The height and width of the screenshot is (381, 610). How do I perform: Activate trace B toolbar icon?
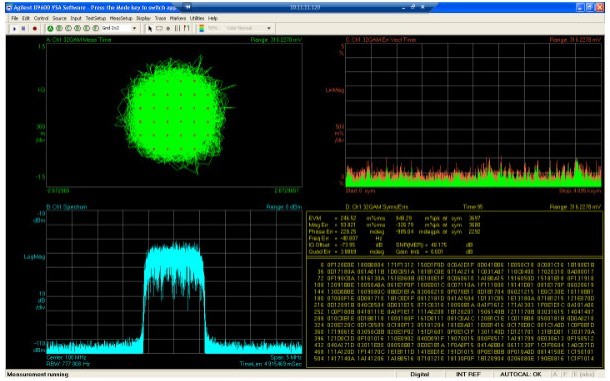[59, 28]
